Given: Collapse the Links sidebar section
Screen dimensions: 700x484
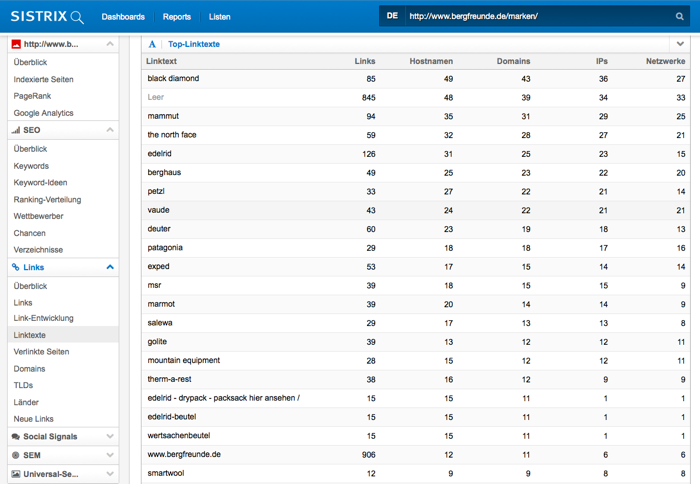Looking at the screenshot, I should pyautogui.click(x=110, y=267).
